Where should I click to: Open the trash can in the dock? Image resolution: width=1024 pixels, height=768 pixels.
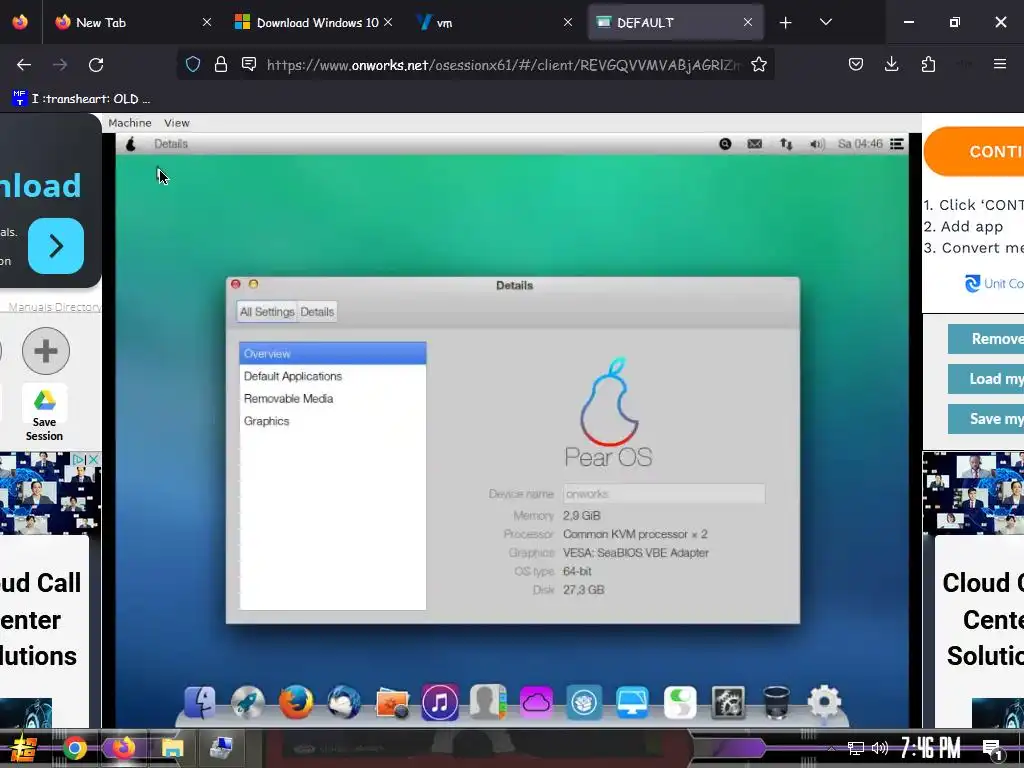776,703
